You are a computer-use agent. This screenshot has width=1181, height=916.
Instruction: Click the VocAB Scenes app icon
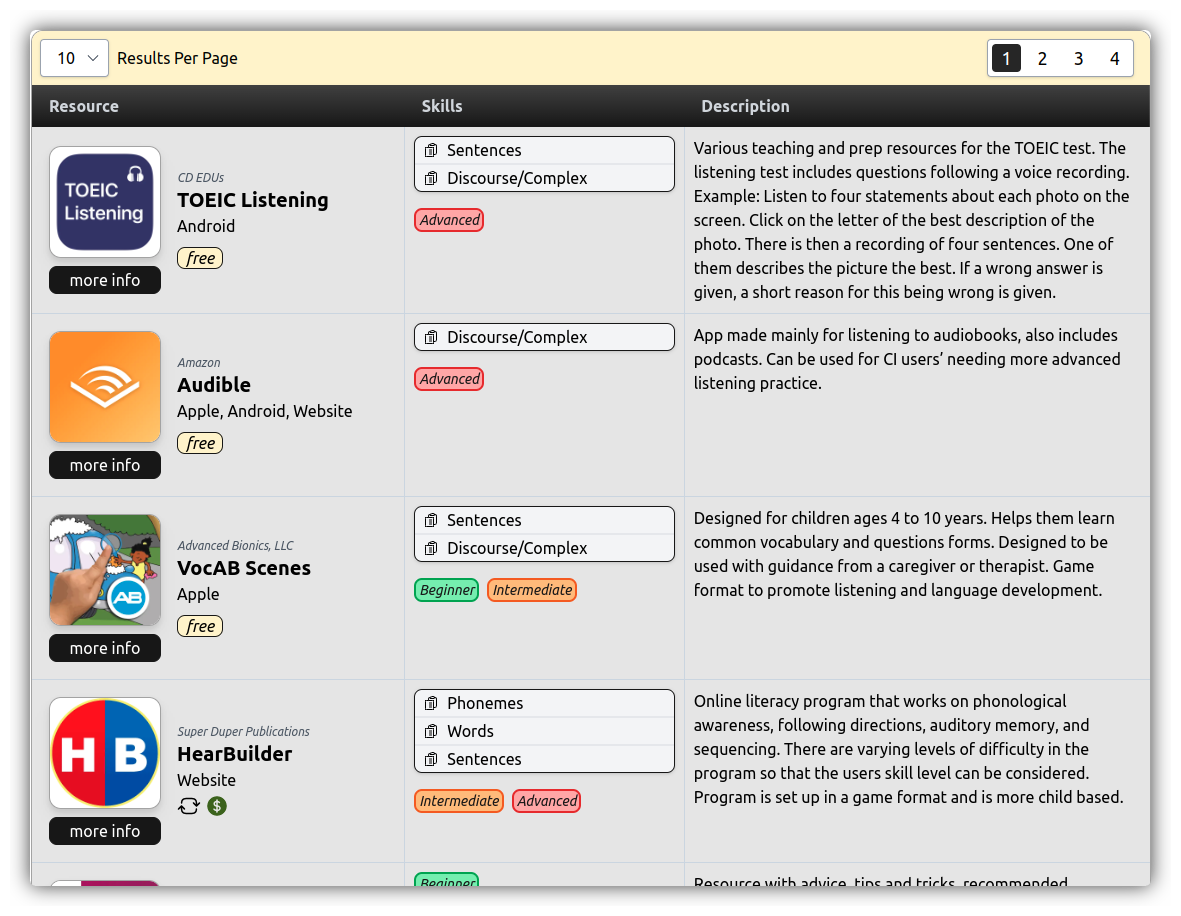tap(105, 569)
